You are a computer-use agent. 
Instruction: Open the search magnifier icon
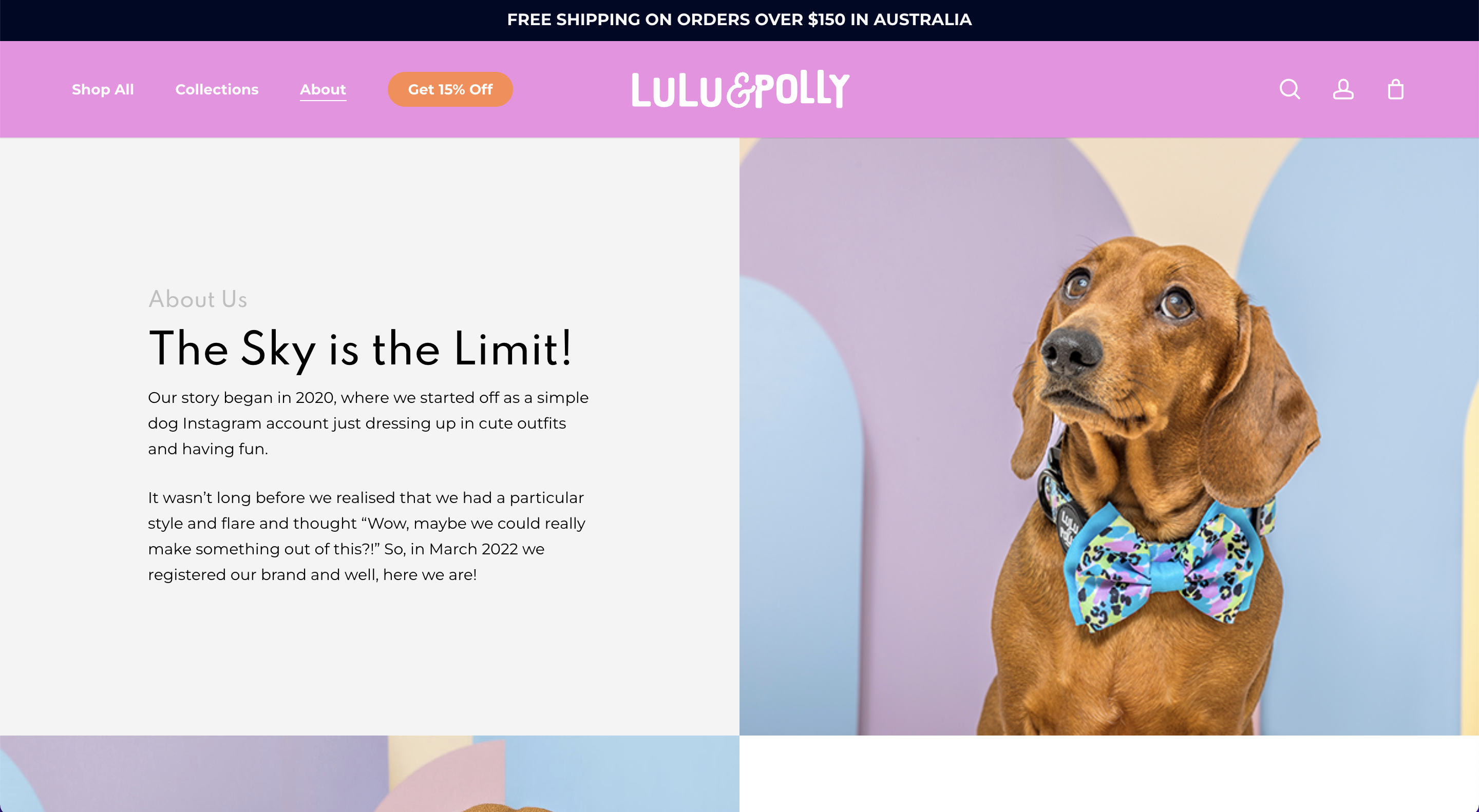point(1290,89)
